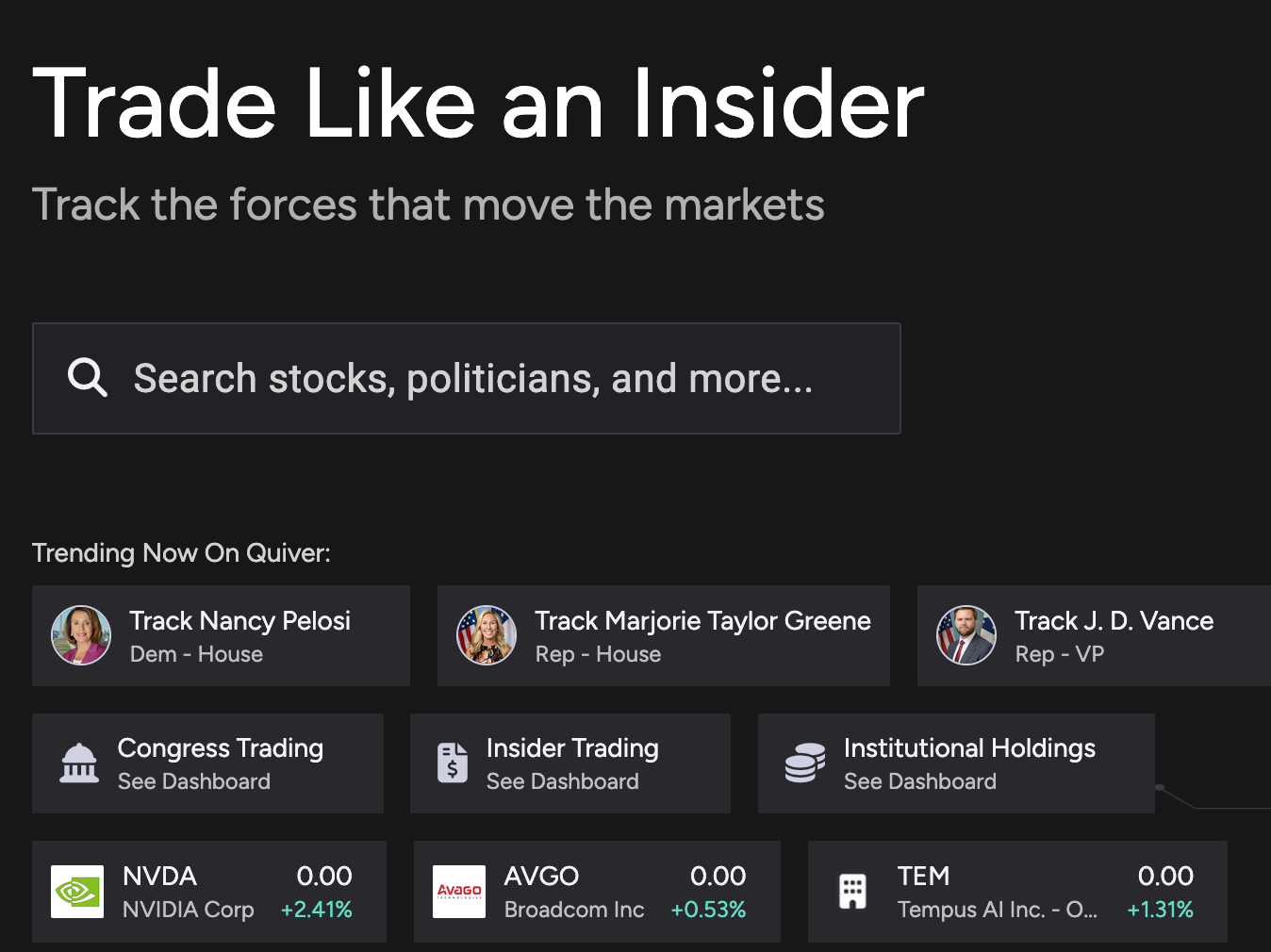Click the Broadcom Avago logo

tap(459, 892)
